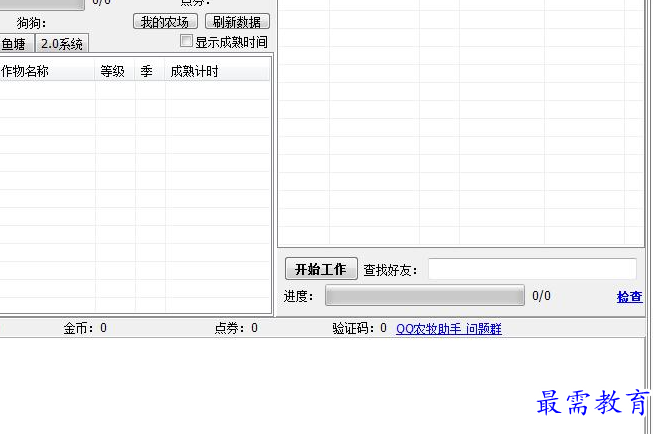Select the 验证码: 0 status text
The width and height of the screenshot is (658, 434).
tap(360, 328)
